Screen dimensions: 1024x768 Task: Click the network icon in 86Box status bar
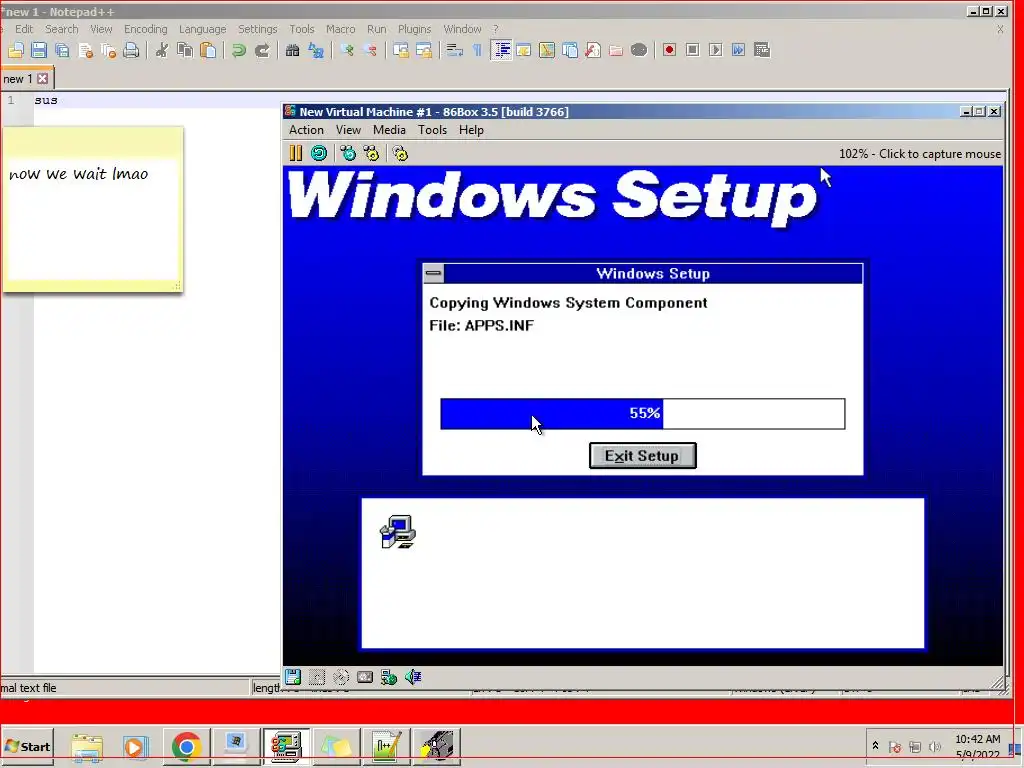pos(389,677)
